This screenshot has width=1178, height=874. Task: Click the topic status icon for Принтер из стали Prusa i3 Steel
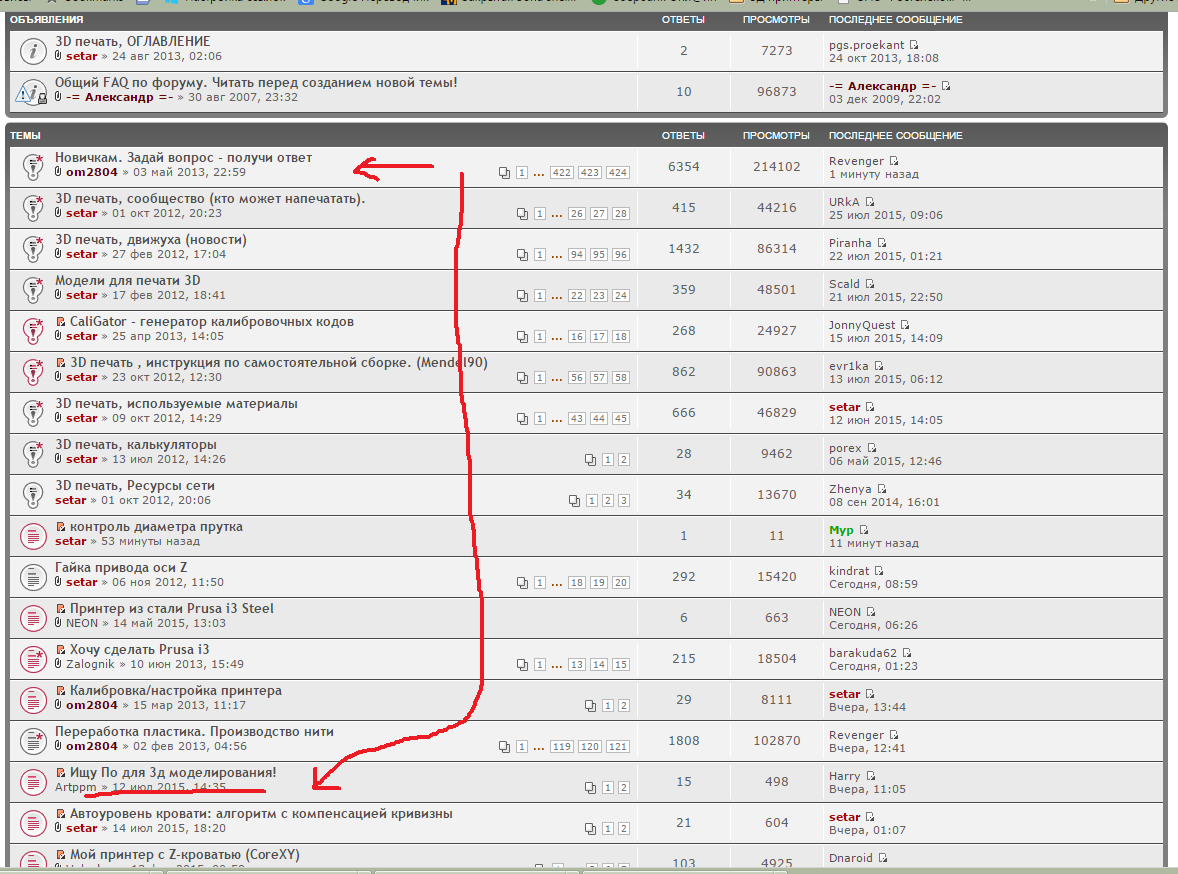point(32,618)
